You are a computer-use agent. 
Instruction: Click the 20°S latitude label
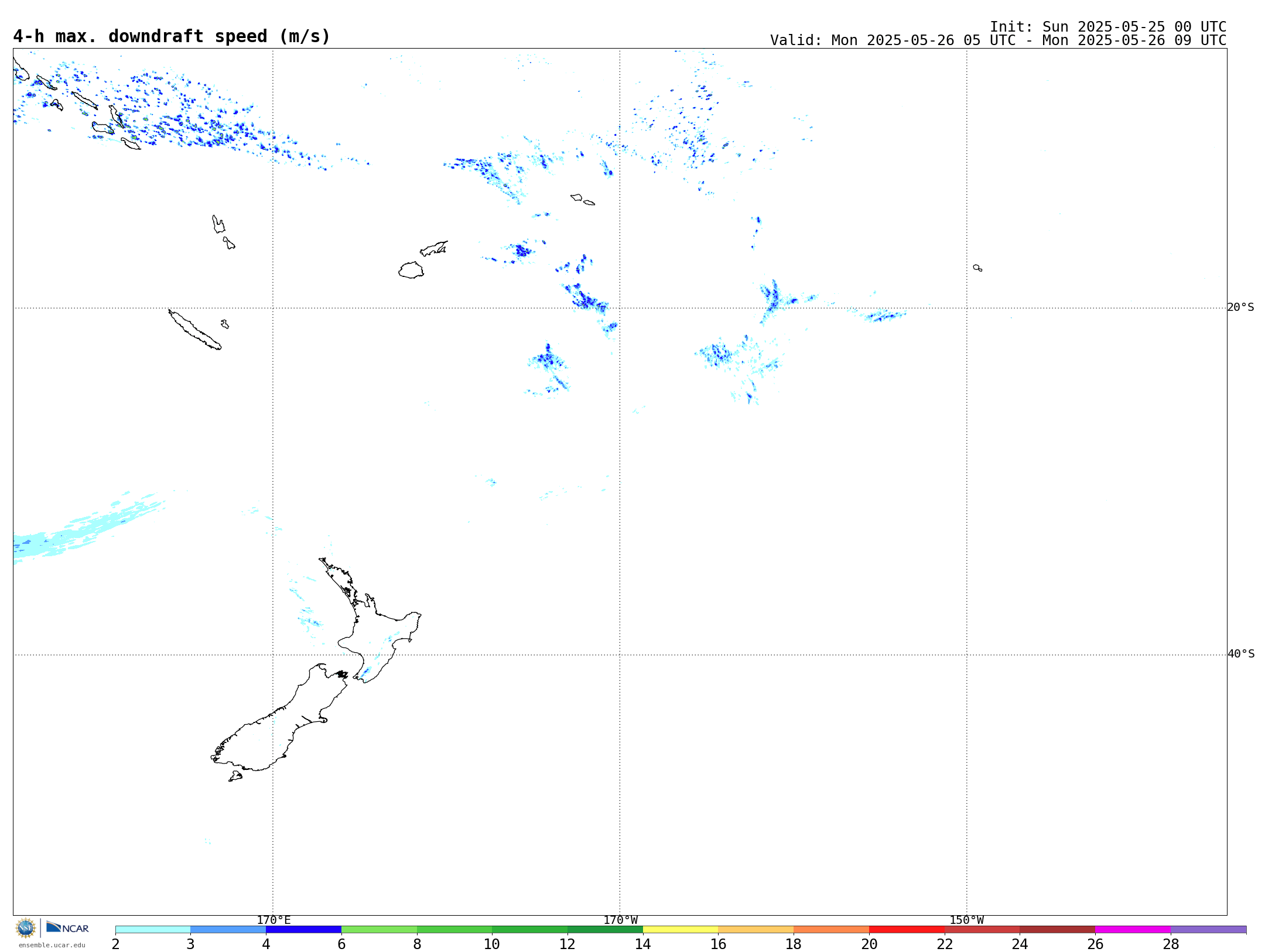click(x=1240, y=307)
